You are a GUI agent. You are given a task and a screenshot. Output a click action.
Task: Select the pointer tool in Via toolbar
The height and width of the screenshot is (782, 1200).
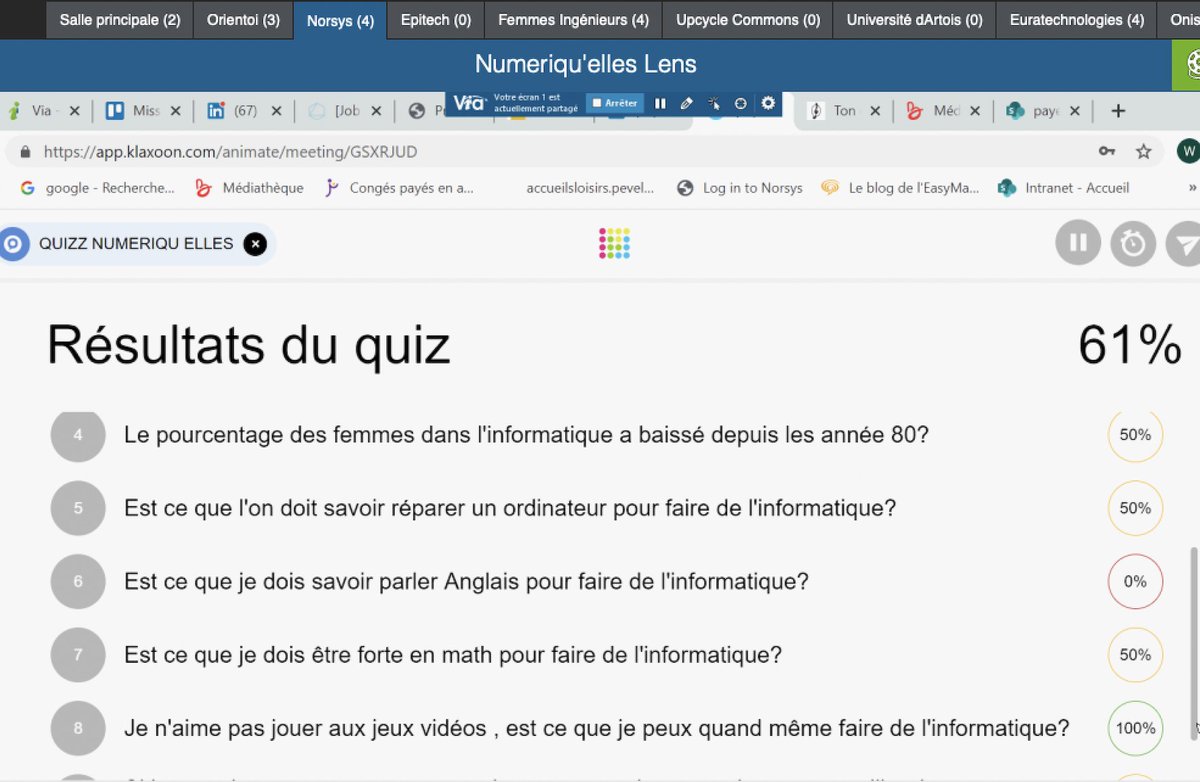[x=714, y=103]
